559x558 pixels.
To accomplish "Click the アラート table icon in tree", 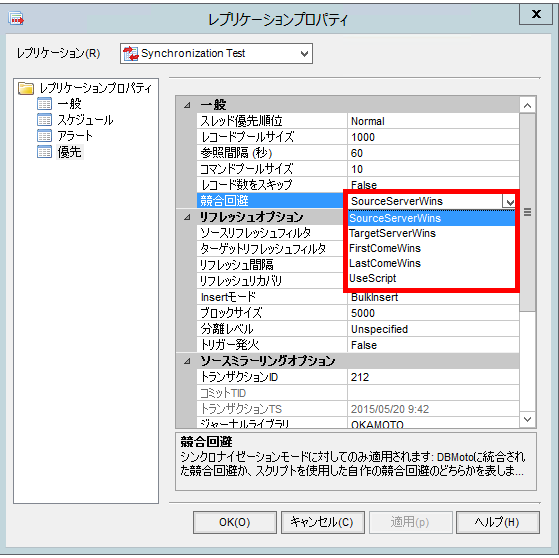I will click(45, 136).
